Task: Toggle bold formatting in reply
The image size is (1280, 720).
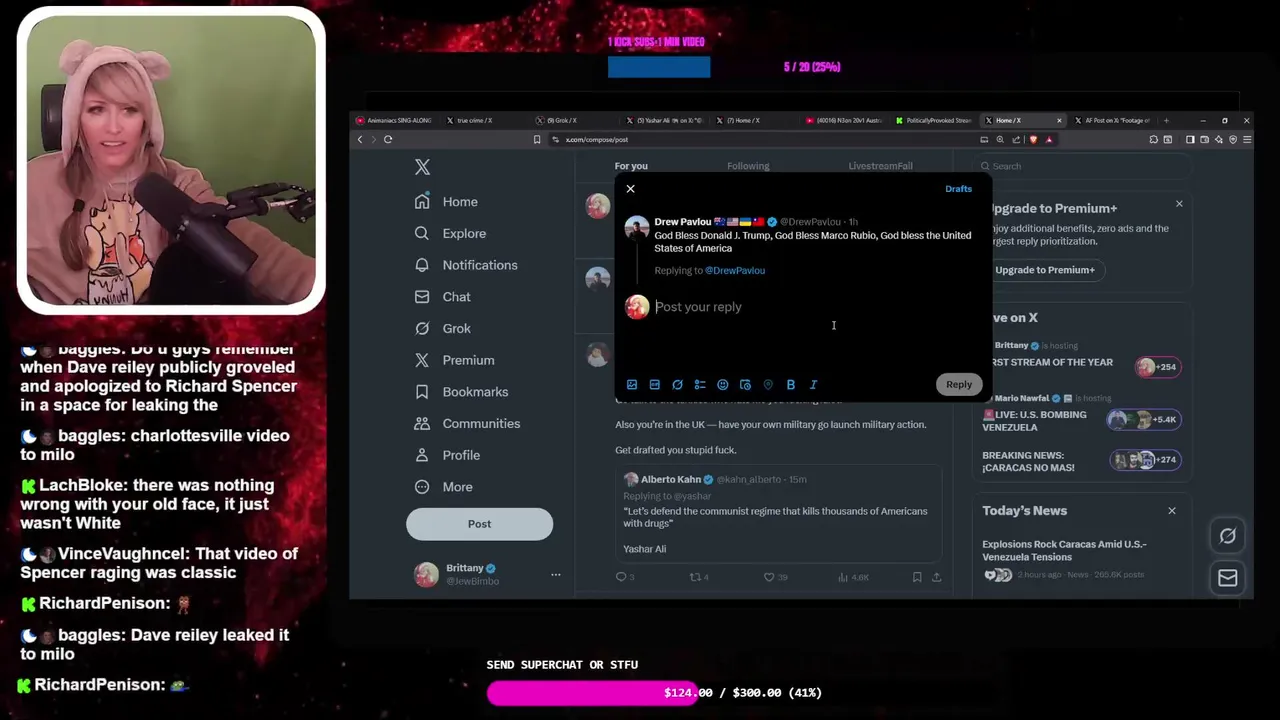Action: click(x=791, y=385)
